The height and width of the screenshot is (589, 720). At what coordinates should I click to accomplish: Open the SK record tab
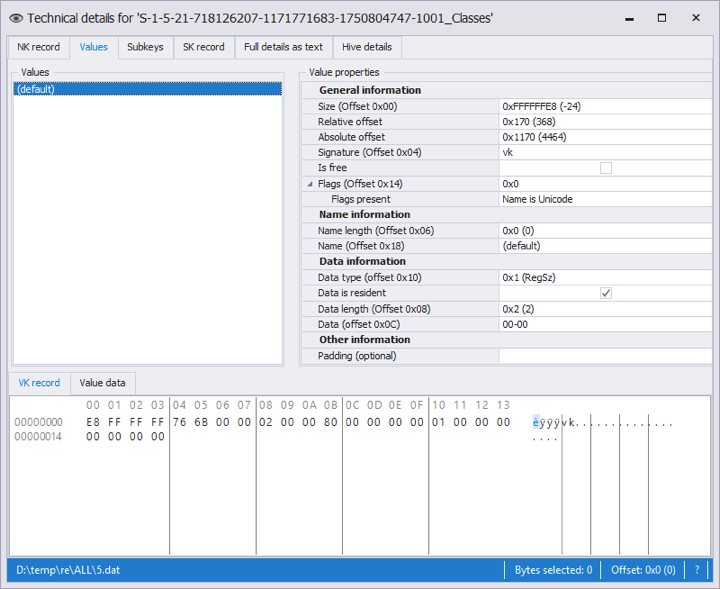point(204,47)
